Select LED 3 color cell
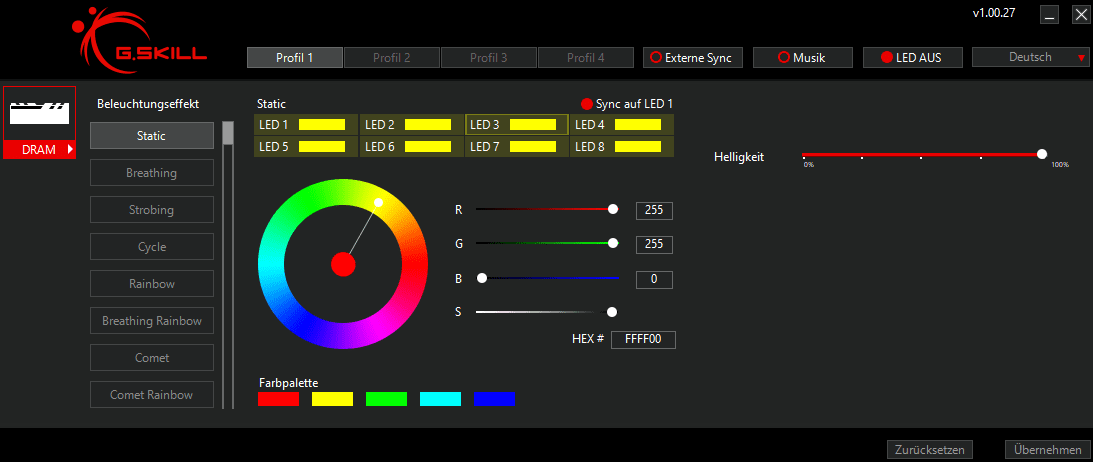 point(517,125)
